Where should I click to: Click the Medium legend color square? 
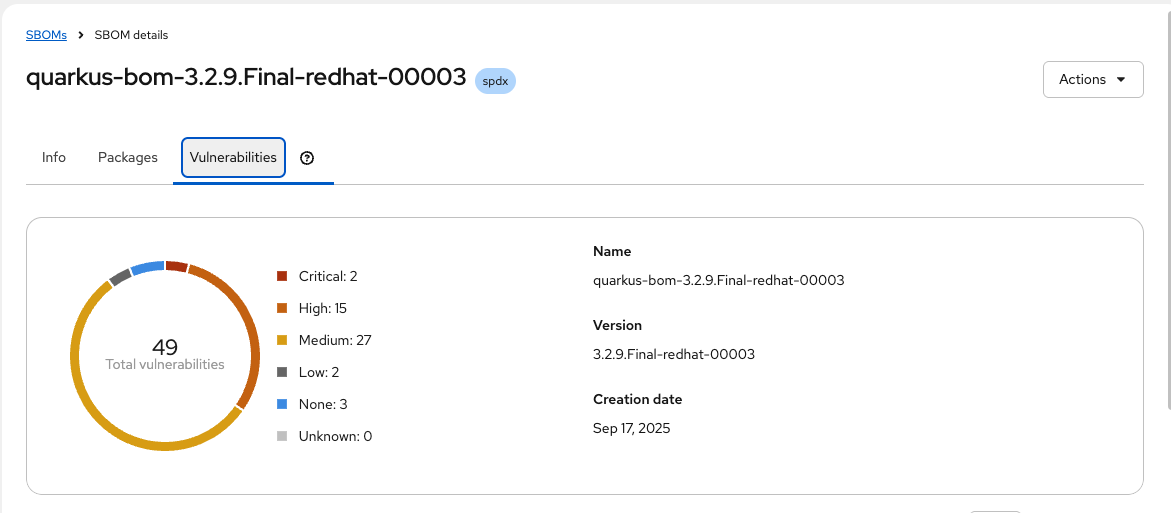tap(282, 340)
